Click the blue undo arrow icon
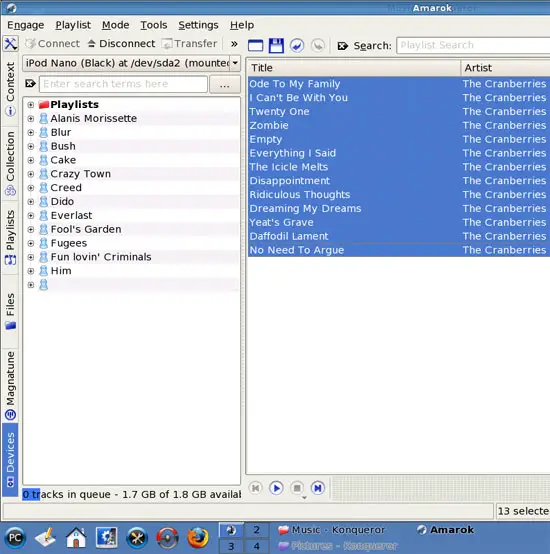 [x=297, y=46]
